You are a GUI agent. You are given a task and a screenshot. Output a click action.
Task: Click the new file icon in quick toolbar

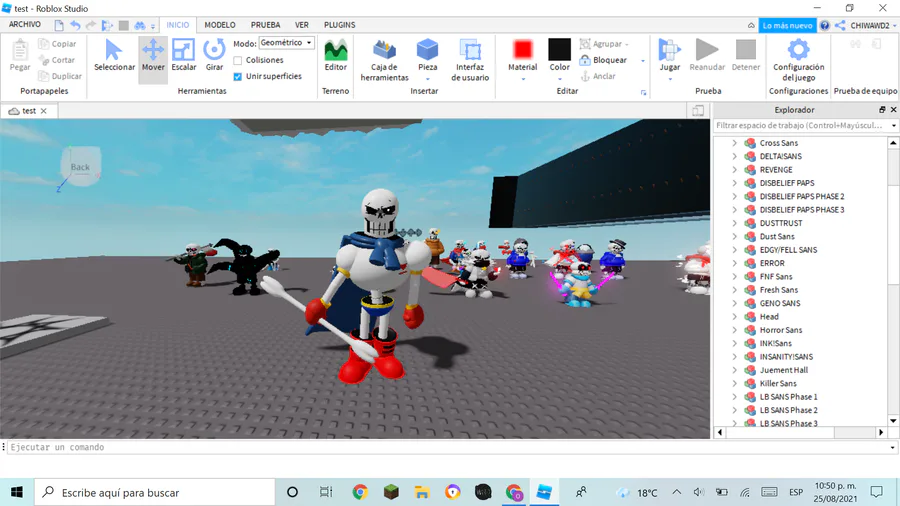coord(59,25)
